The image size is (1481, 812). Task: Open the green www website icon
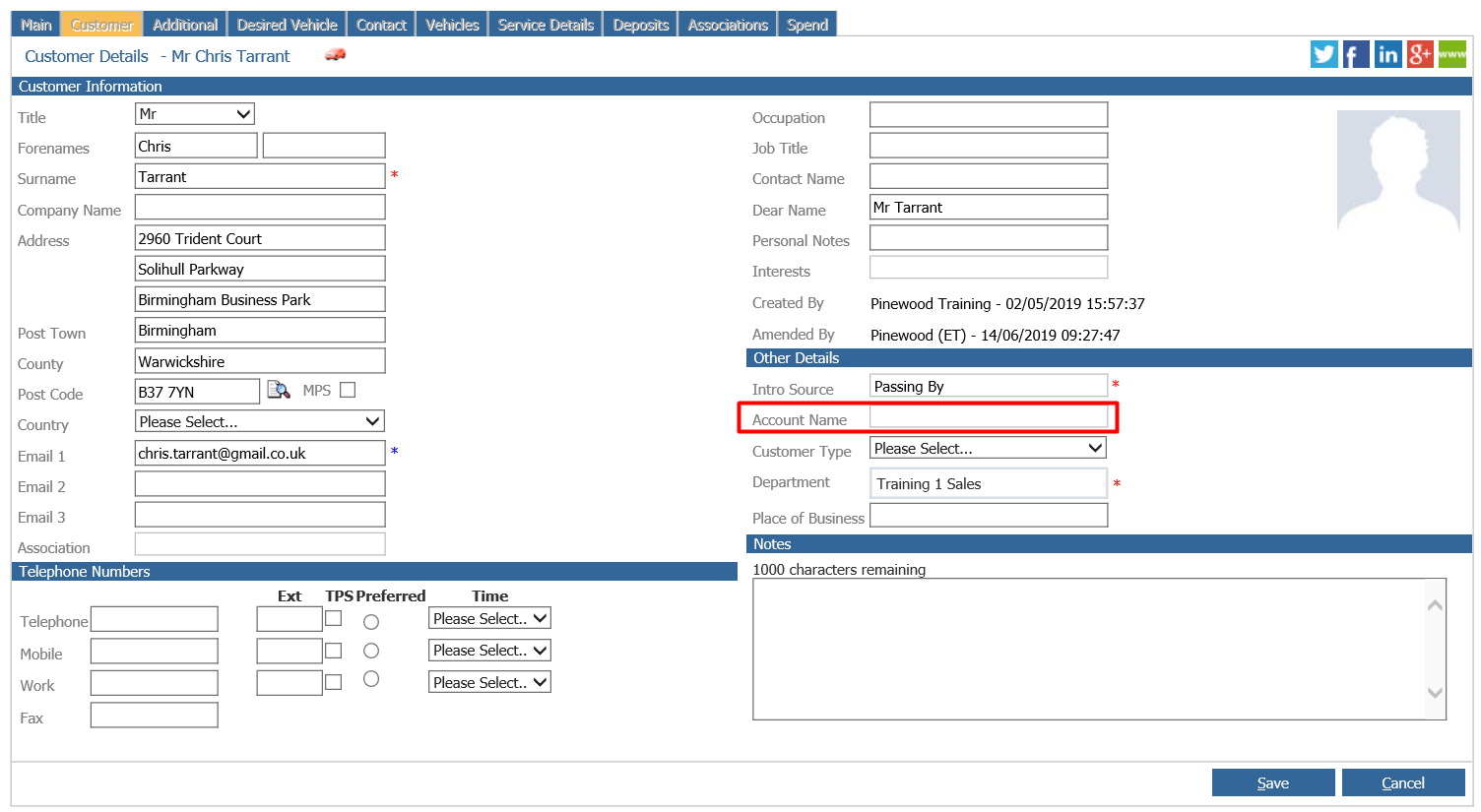(1451, 54)
